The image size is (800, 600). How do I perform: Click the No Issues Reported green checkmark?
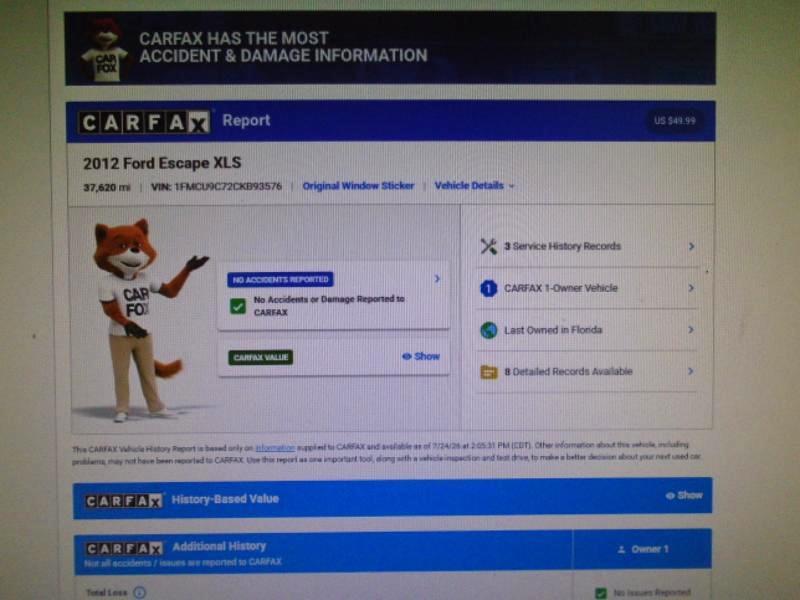point(601,593)
